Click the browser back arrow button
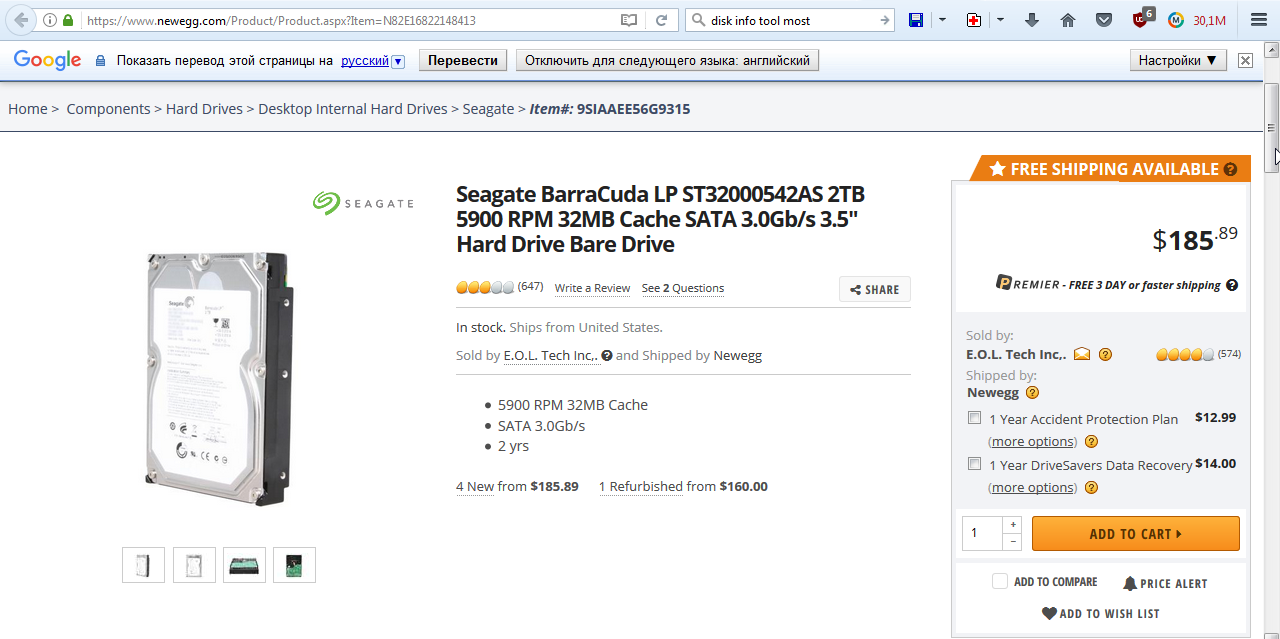 pyautogui.click(x=21, y=20)
